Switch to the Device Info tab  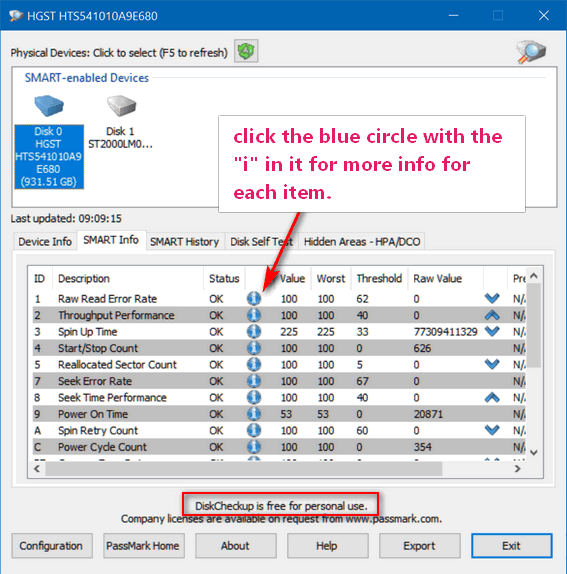[45, 242]
